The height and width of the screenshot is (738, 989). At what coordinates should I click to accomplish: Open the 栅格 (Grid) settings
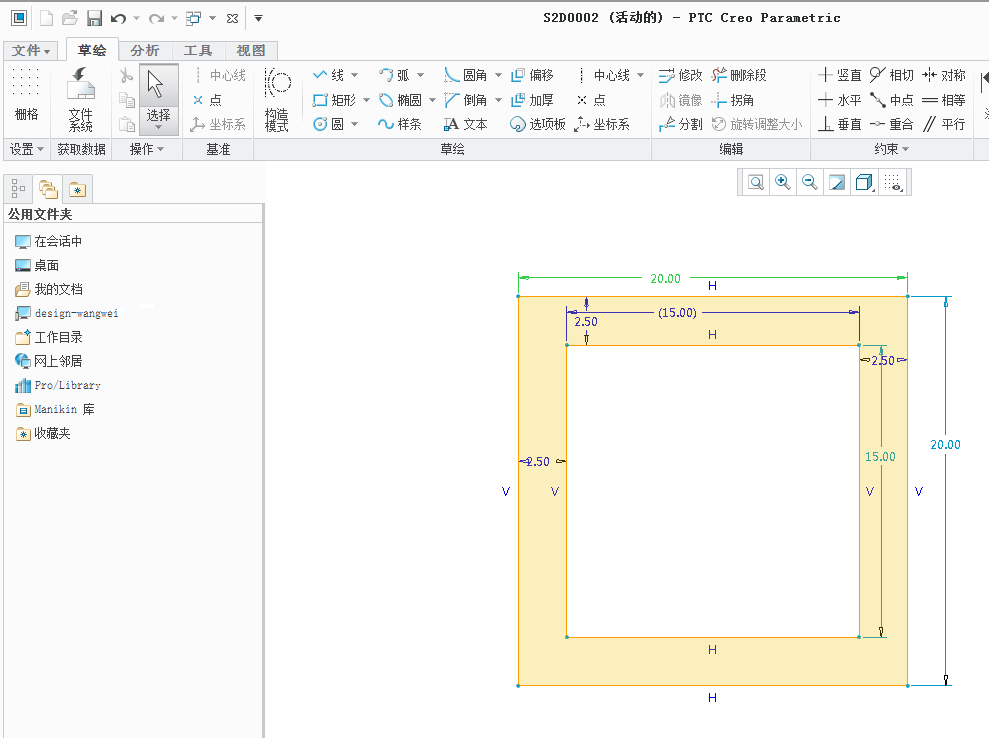[x=26, y=95]
